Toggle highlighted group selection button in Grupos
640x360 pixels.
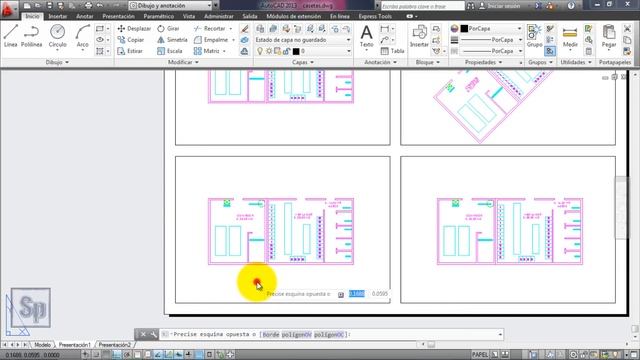click(x=550, y=51)
